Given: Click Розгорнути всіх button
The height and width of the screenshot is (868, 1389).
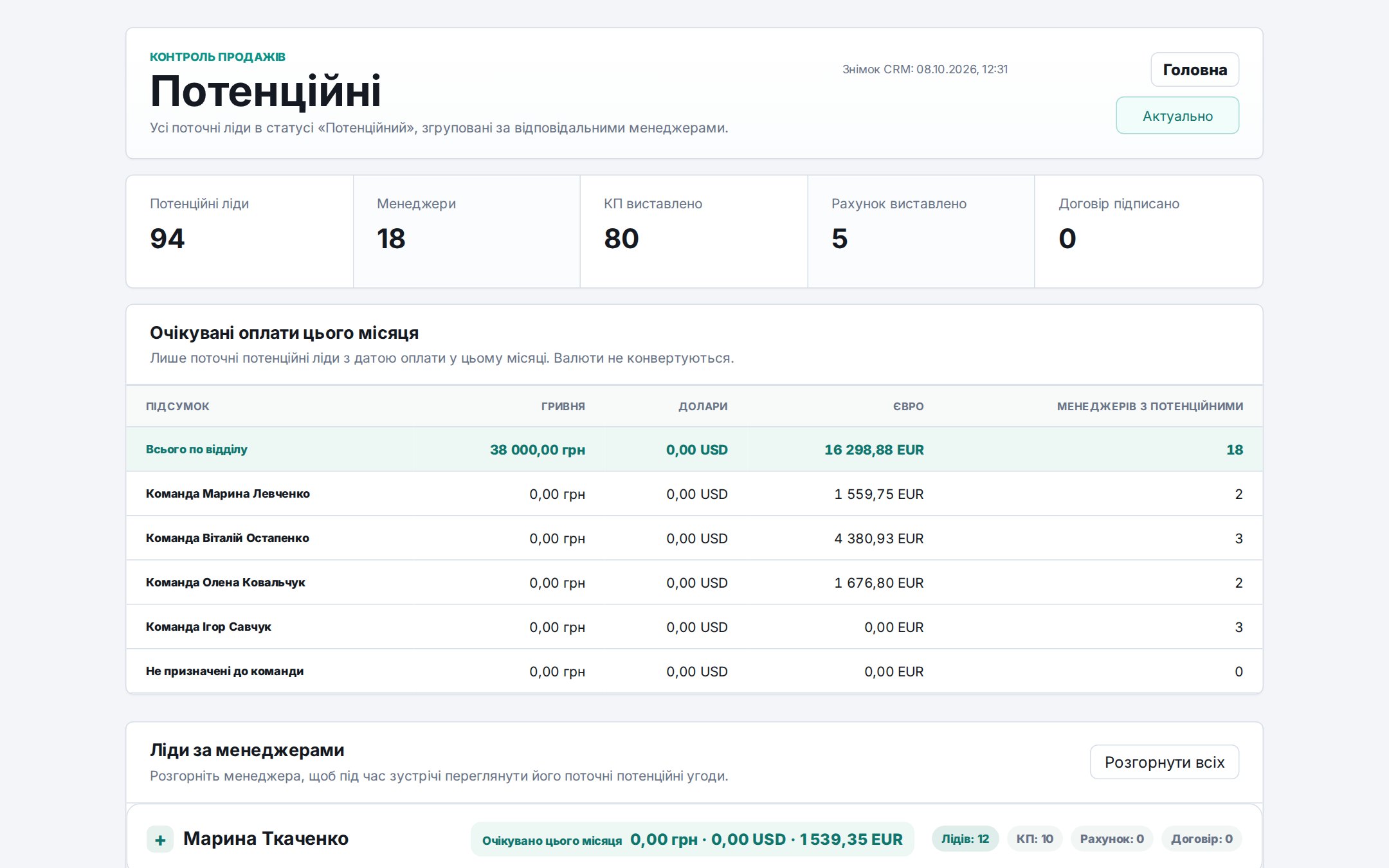Looking at the screenshot, I should click(1165, 762).
